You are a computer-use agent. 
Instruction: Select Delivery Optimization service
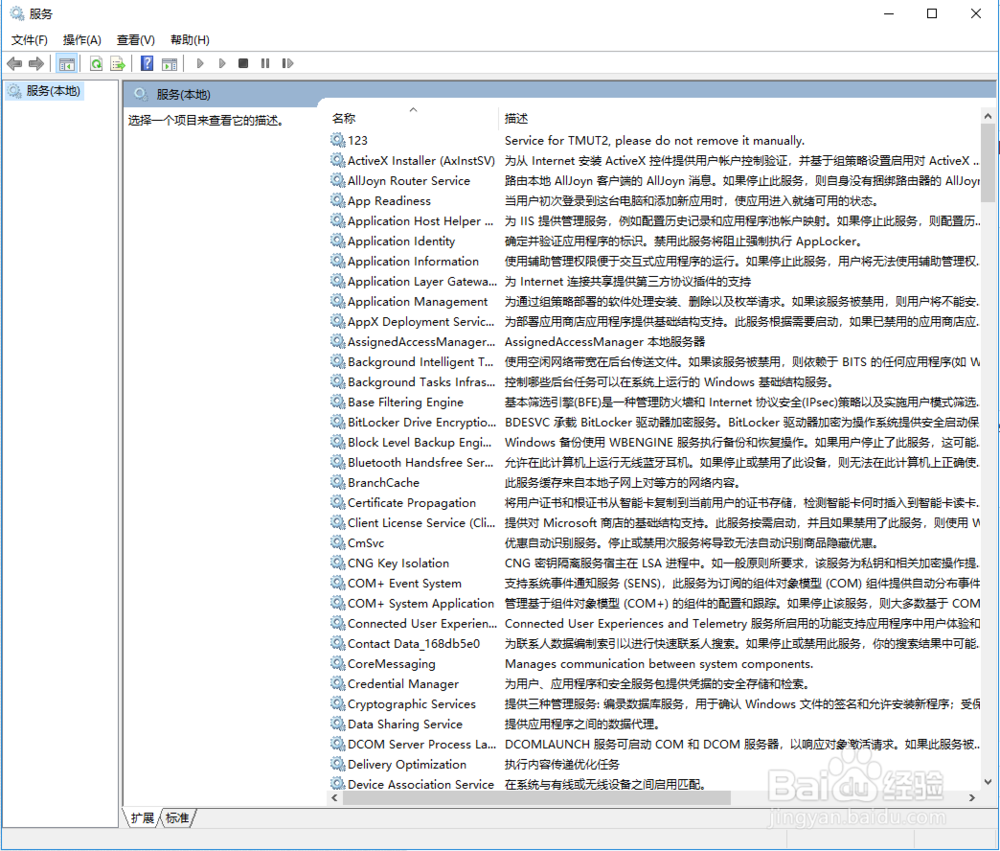click(x=655, y=764)
